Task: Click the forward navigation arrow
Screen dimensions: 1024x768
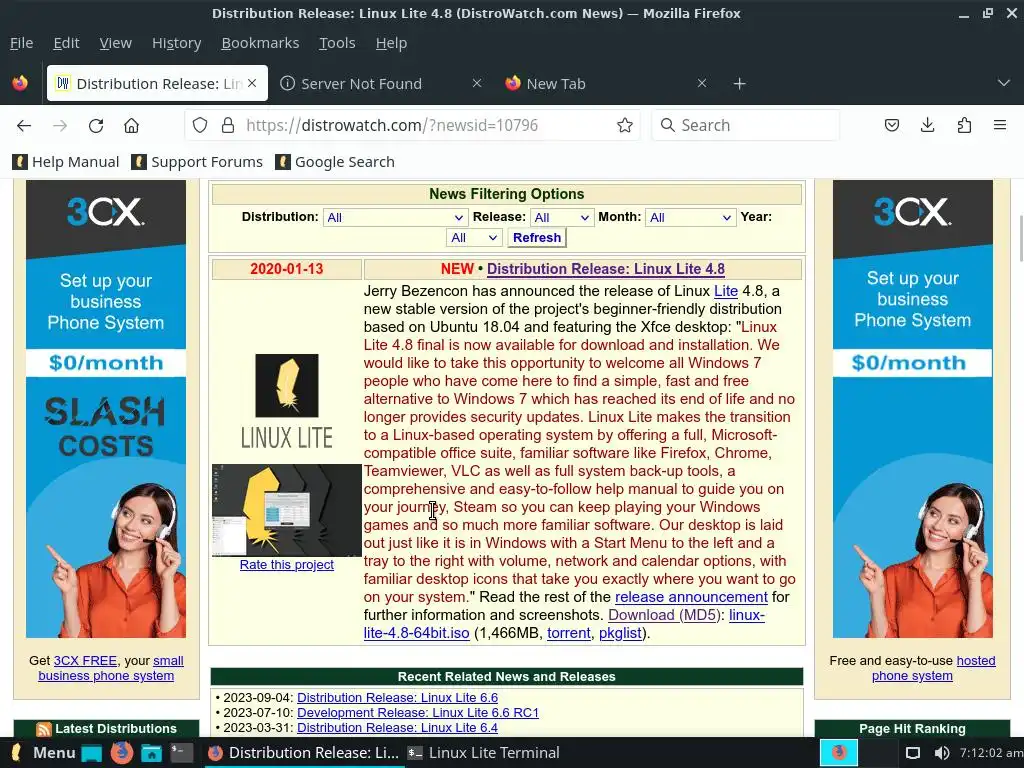Action: pyautogui.click(x=60, y=125)
